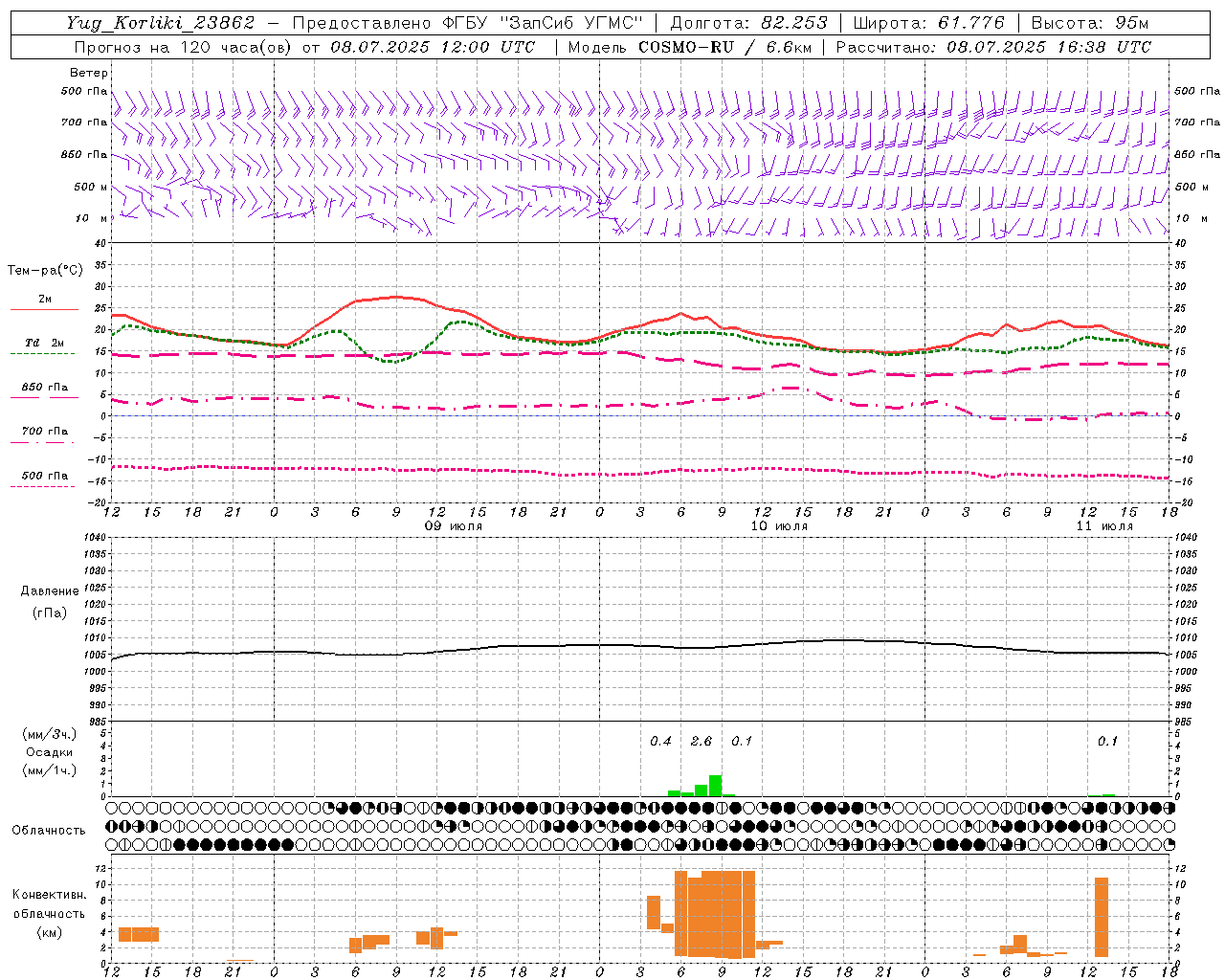Screen dimensions: 1225x980
Task: Click the Конвективн. convective cloud label
Action: (x=50, y=895)
